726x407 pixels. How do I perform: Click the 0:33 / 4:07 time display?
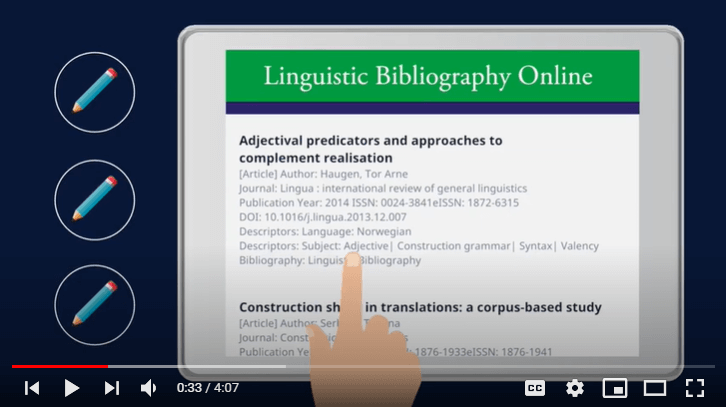coord(209,388)
